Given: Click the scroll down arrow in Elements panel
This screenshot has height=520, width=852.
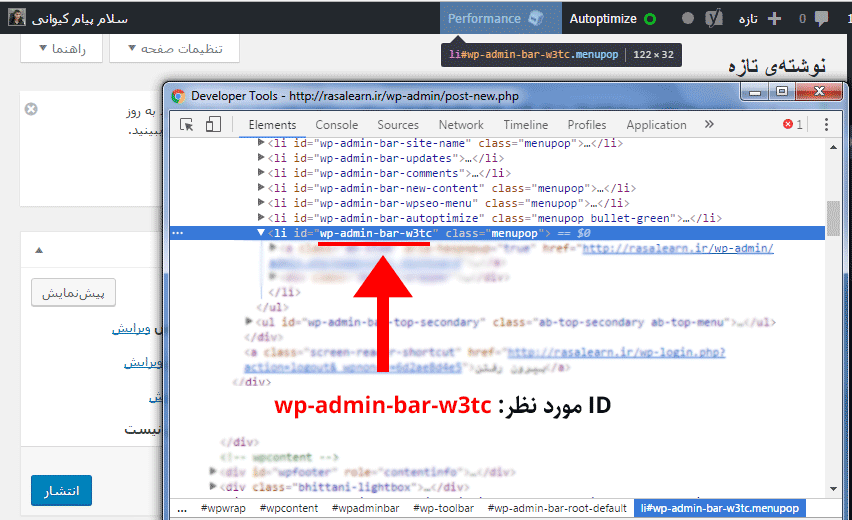Looking at the screenshot, I should point(834,488).
